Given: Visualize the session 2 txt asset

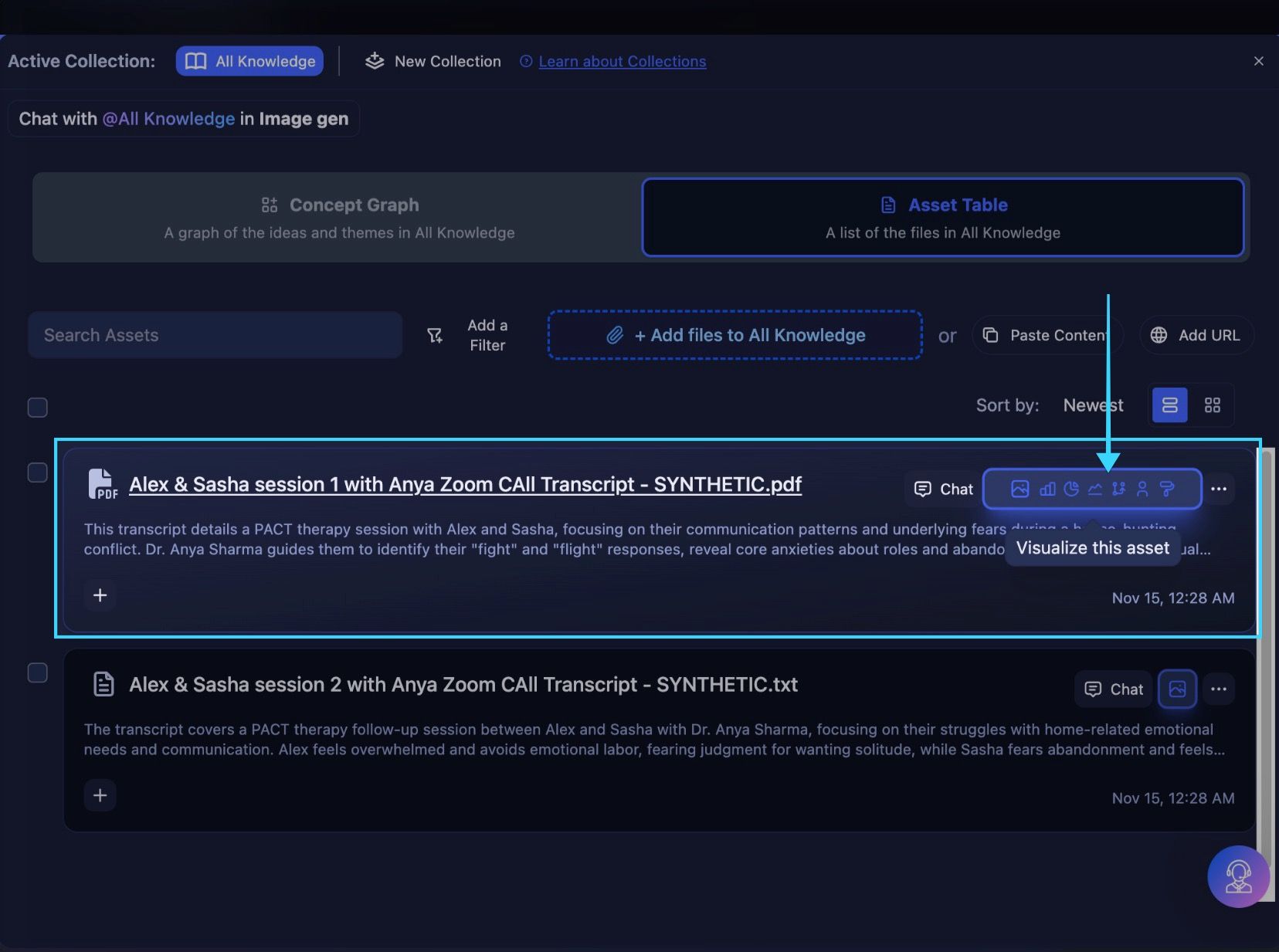Looking at the screenshot, I should click(x=1177, y=689).
